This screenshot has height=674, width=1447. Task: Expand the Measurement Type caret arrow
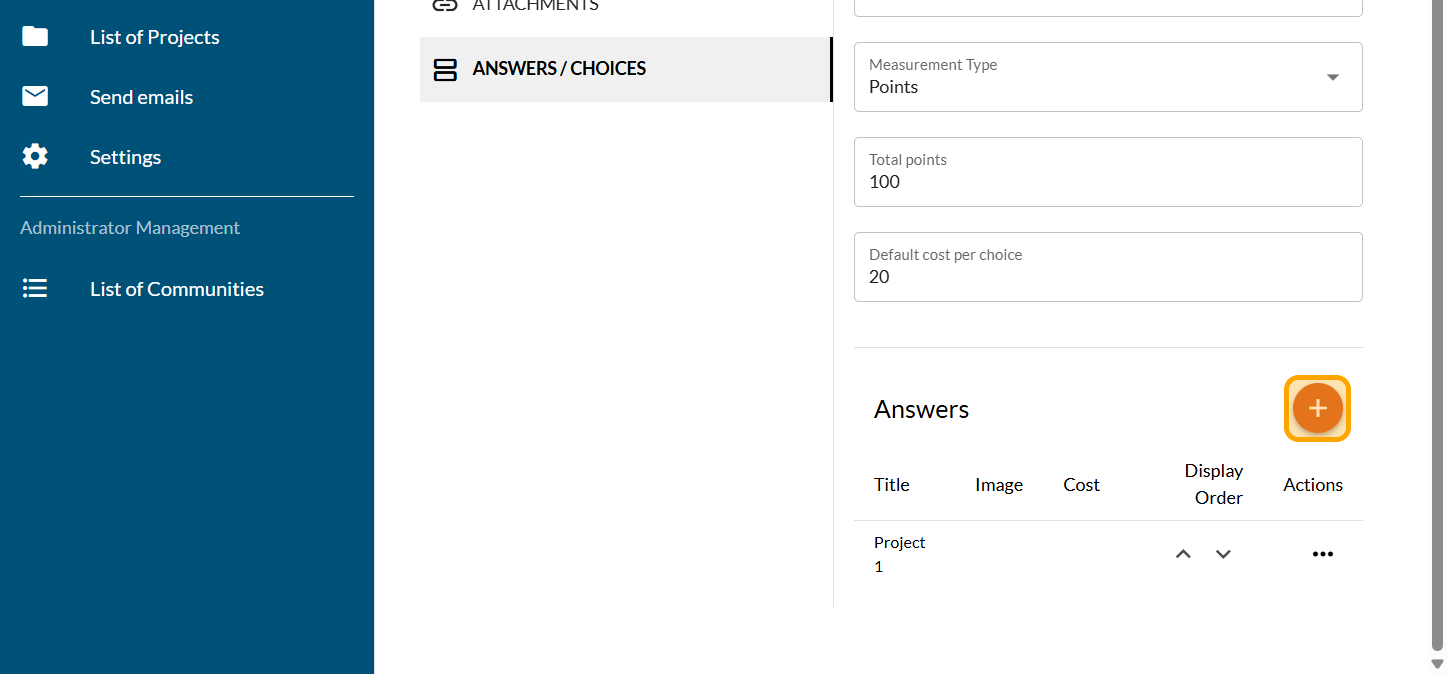point(1332,78)
